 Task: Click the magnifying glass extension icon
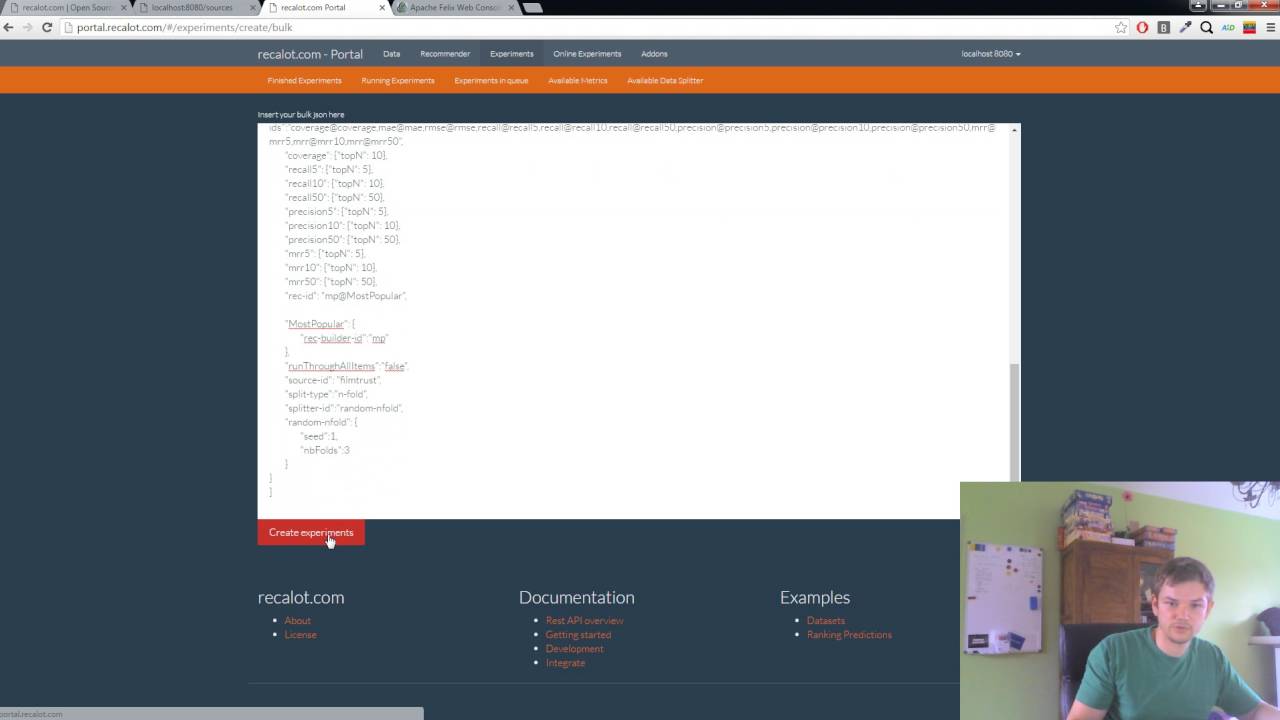[x=1206, y=27]
